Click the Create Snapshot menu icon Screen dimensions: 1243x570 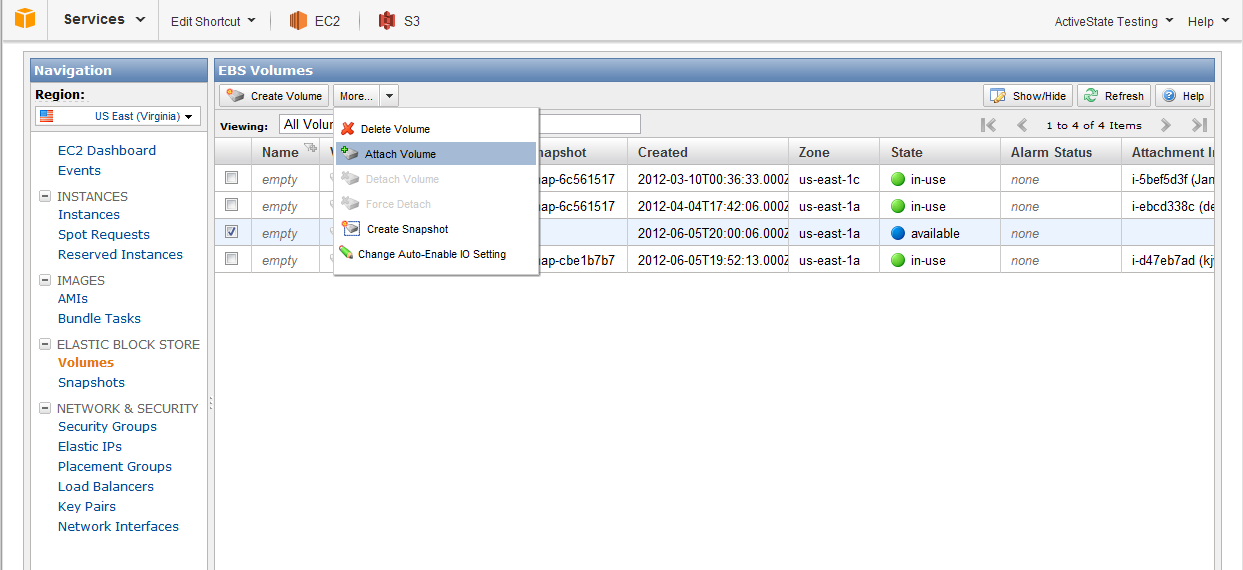click(350, 228)
